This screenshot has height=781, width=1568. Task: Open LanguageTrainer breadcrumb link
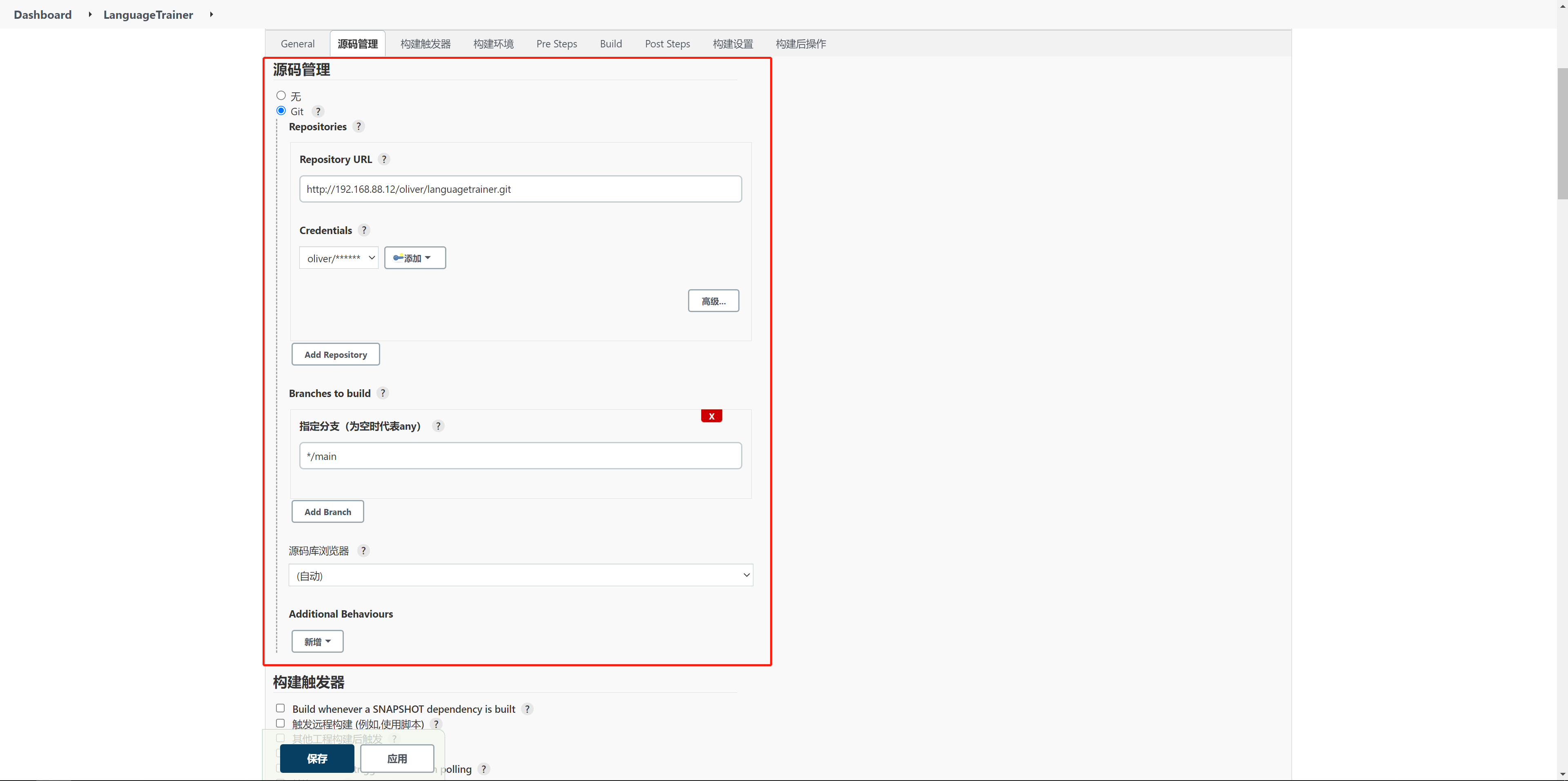click(x=148, y=15)
